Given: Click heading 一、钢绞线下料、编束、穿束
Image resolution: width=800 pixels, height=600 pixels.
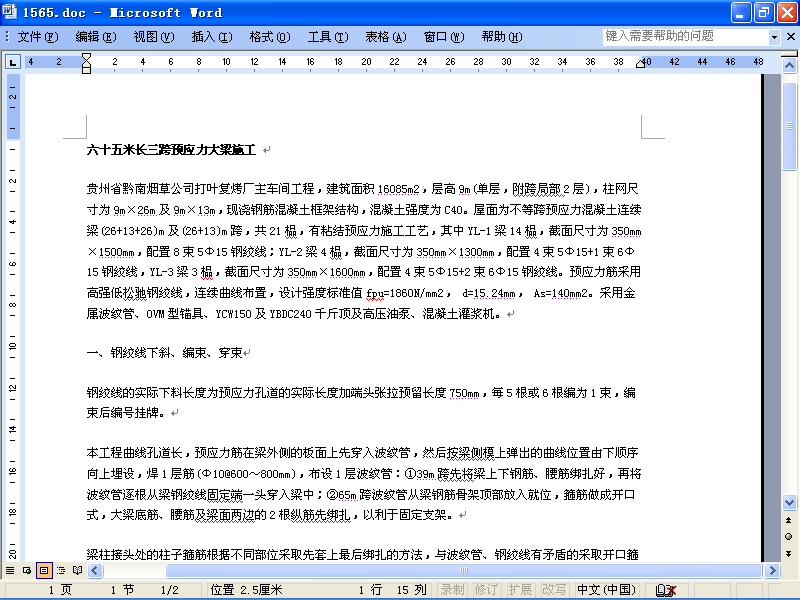Looking at the screenshot, I should click(x=164, y=353).
